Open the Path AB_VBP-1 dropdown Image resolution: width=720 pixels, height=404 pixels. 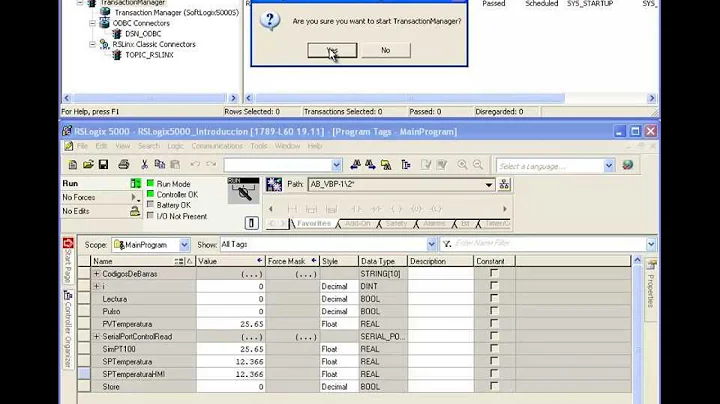[x=489, y=185]
